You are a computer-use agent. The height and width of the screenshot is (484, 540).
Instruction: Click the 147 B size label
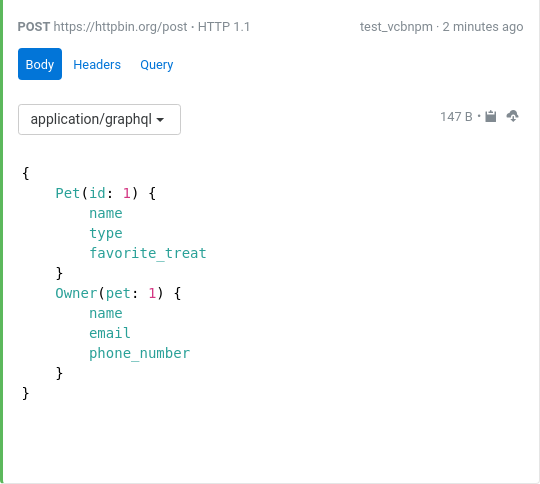pos(456,117)
